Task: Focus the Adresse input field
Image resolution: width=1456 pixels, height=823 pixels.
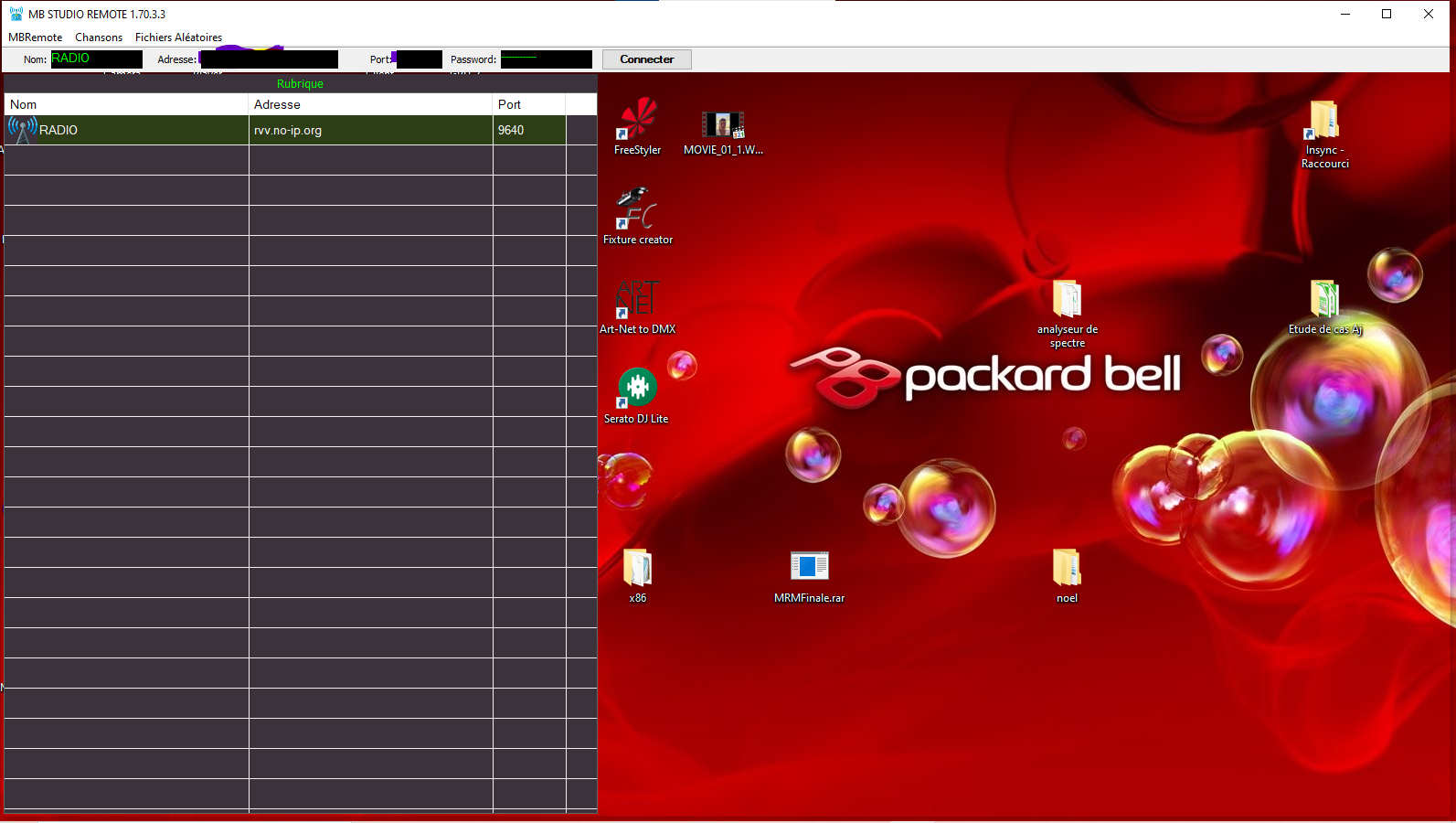Action: click(269, 59)
